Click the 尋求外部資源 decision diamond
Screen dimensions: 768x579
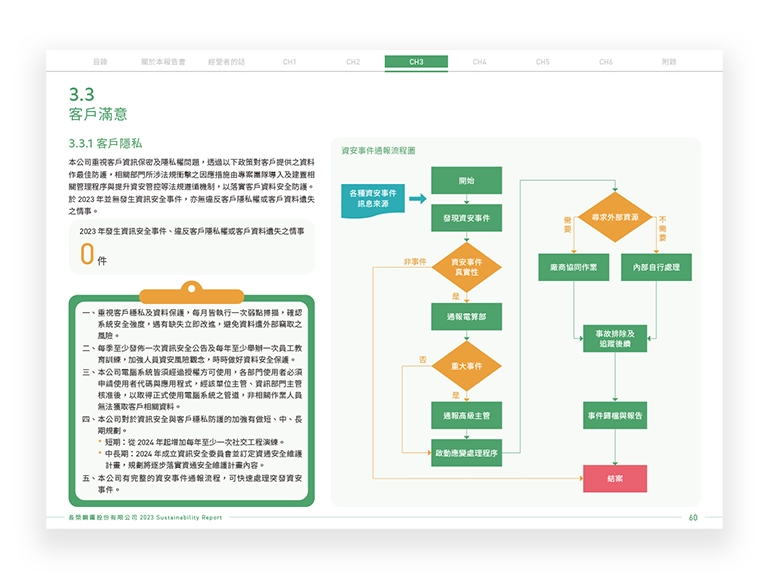click(614, 217)
